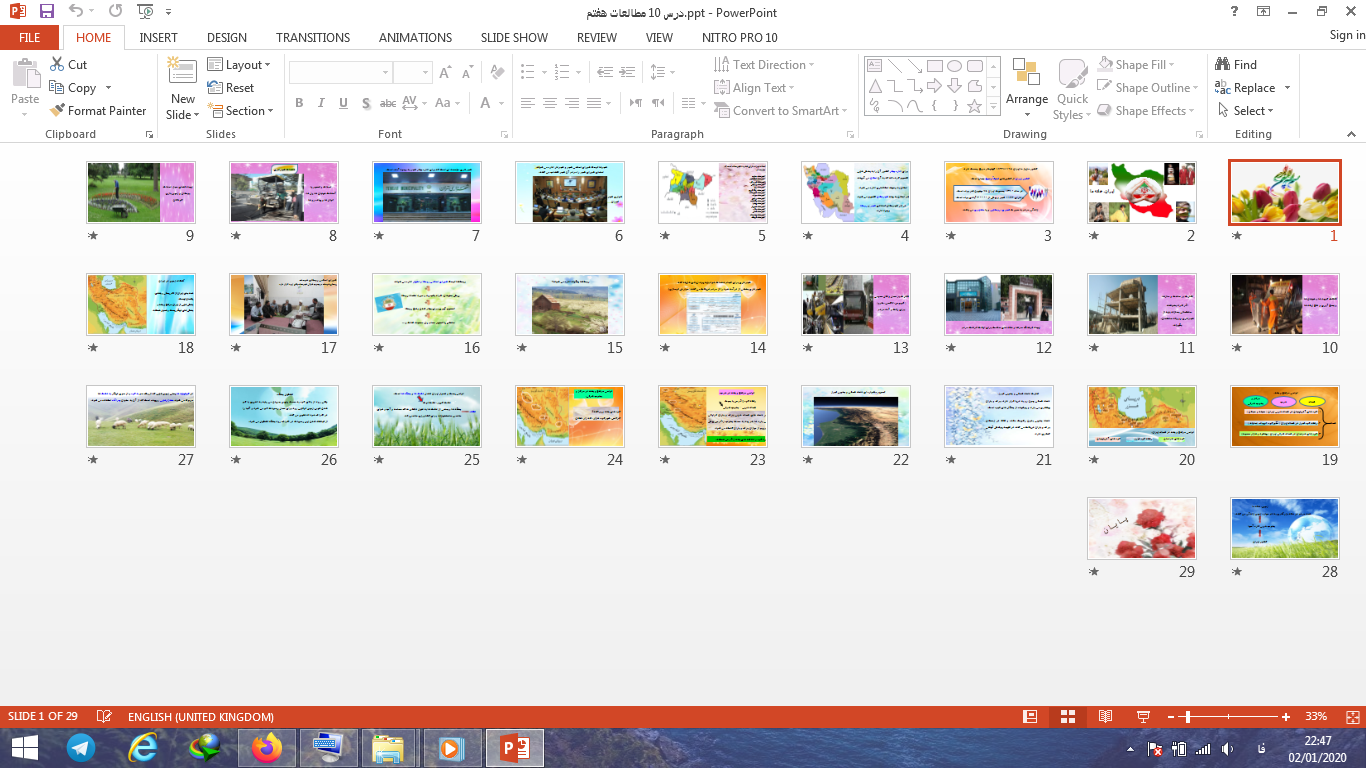Launch Firefox from the taskbar
Viewport: 1366px width, 768px height.
click(267, 748)
